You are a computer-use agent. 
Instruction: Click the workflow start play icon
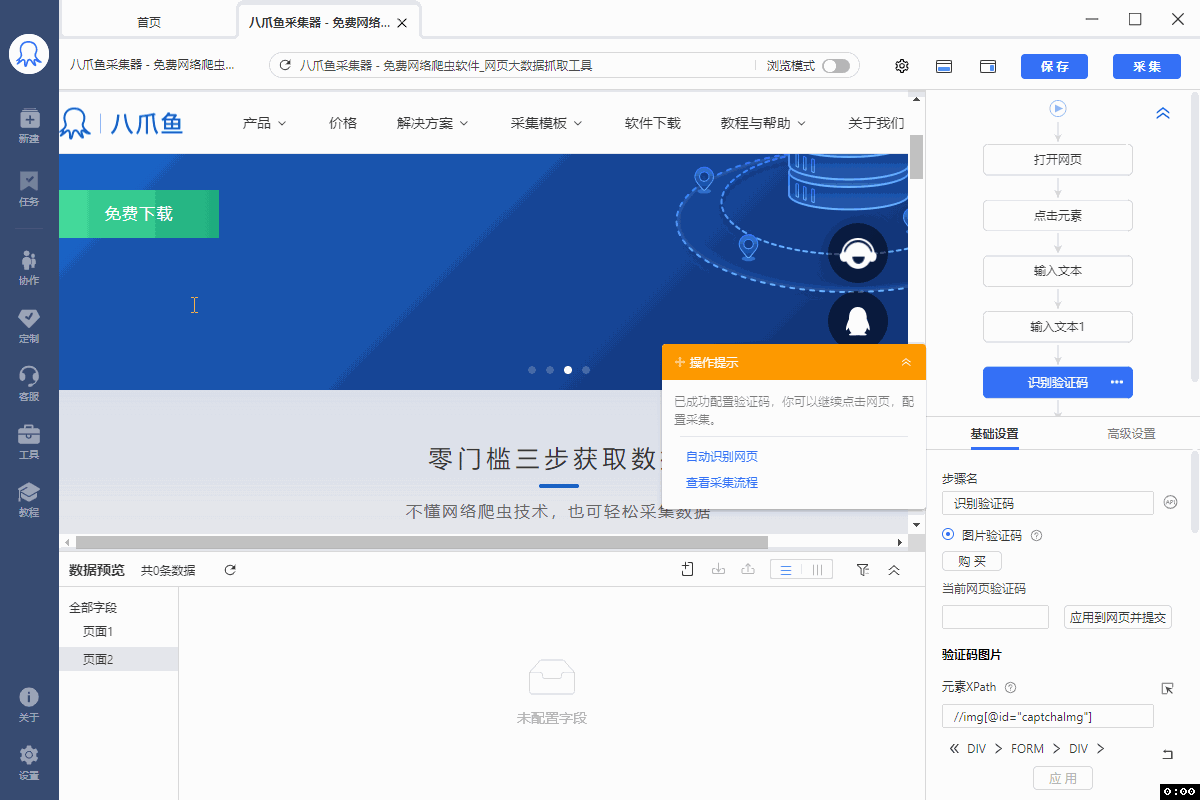coord(1058,108)
